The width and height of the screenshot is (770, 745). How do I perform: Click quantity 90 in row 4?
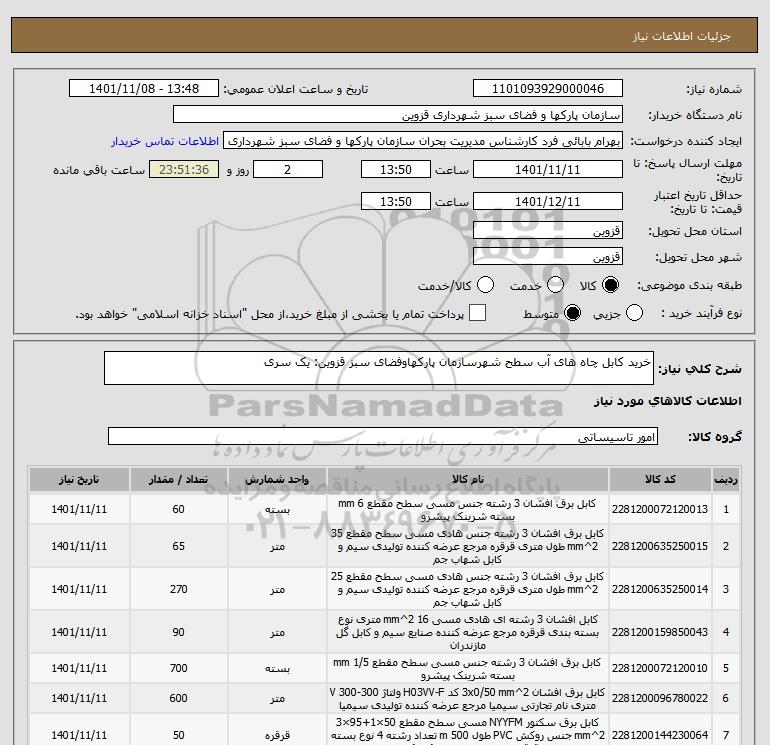click(178, 632)
